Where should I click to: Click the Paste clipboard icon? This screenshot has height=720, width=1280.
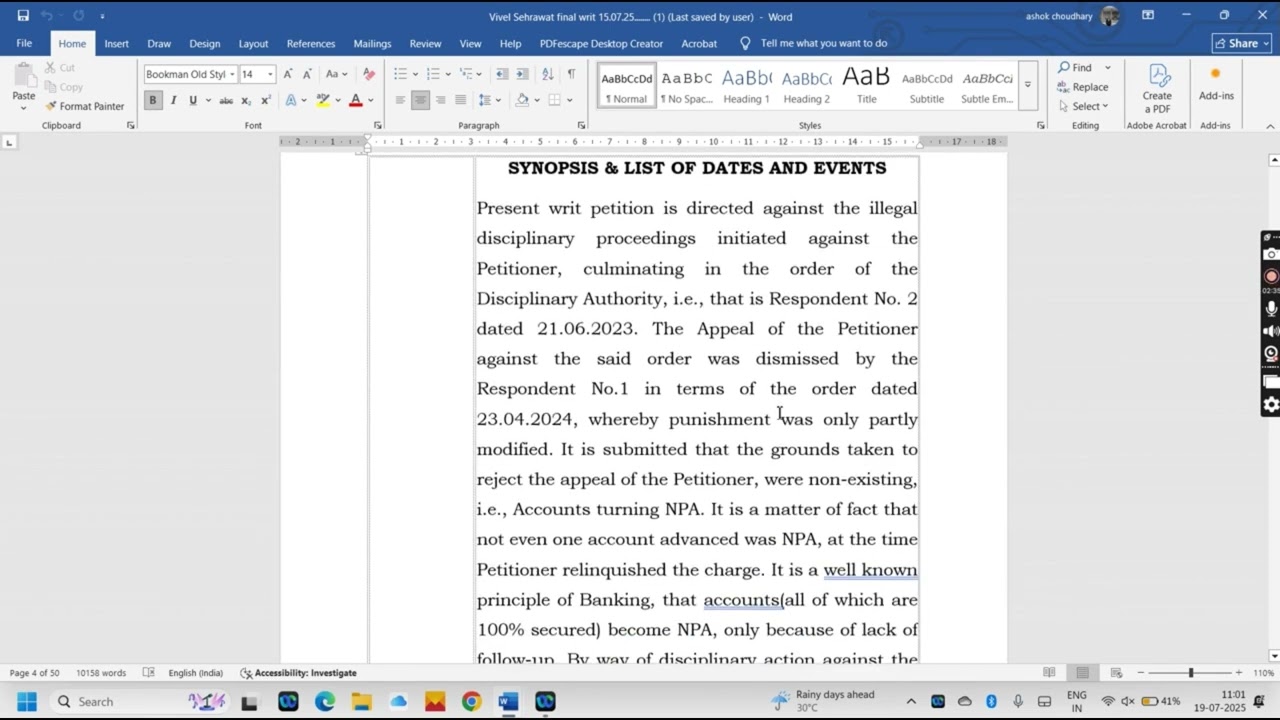point(23,77)
